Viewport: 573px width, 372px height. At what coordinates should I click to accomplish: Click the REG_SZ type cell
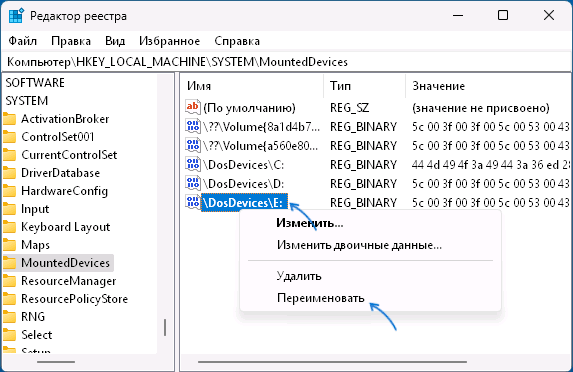pos(349,108)
